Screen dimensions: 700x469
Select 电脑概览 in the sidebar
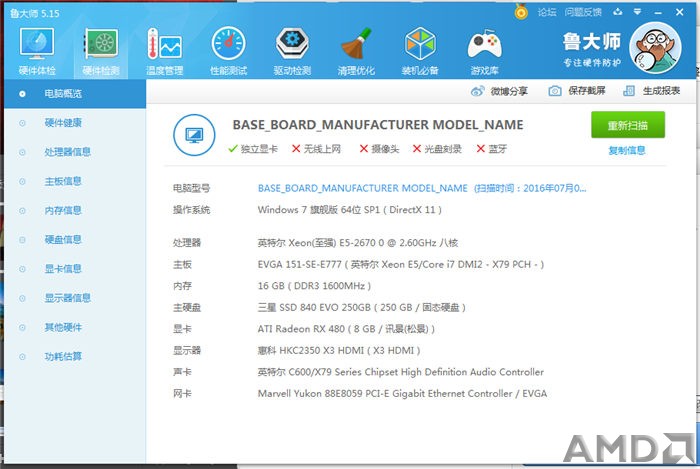pyautogui.click(x=75, y=94)
